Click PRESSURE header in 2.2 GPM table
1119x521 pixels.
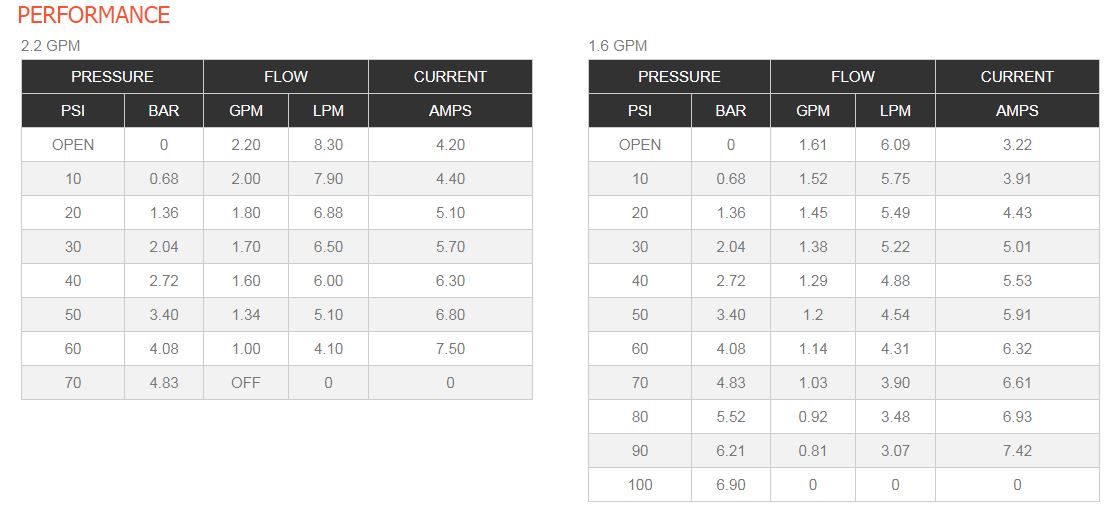click(x=113, y=76)
